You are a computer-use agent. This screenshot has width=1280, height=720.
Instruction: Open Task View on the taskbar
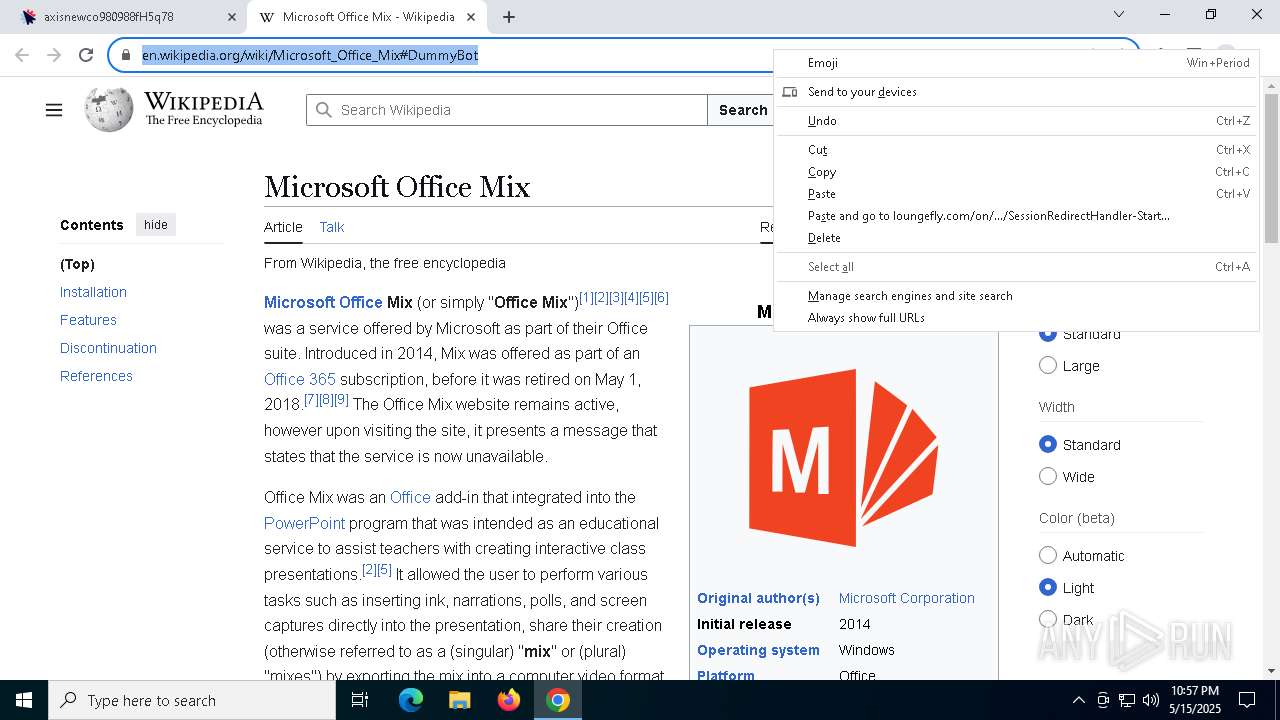[x=360, y=700]
